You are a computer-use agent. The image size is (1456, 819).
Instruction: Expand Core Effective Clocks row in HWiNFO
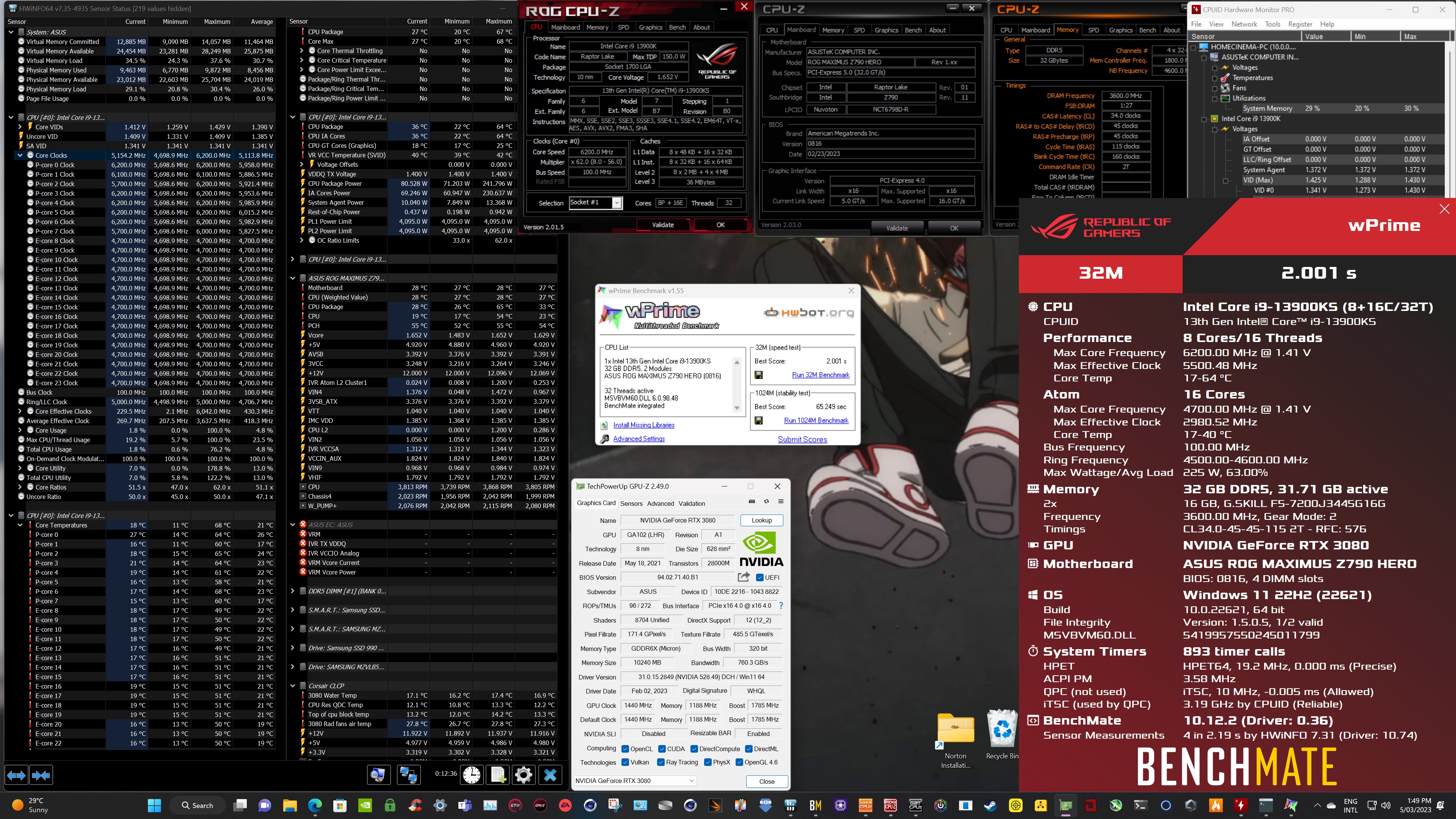(x=20, y=411)
